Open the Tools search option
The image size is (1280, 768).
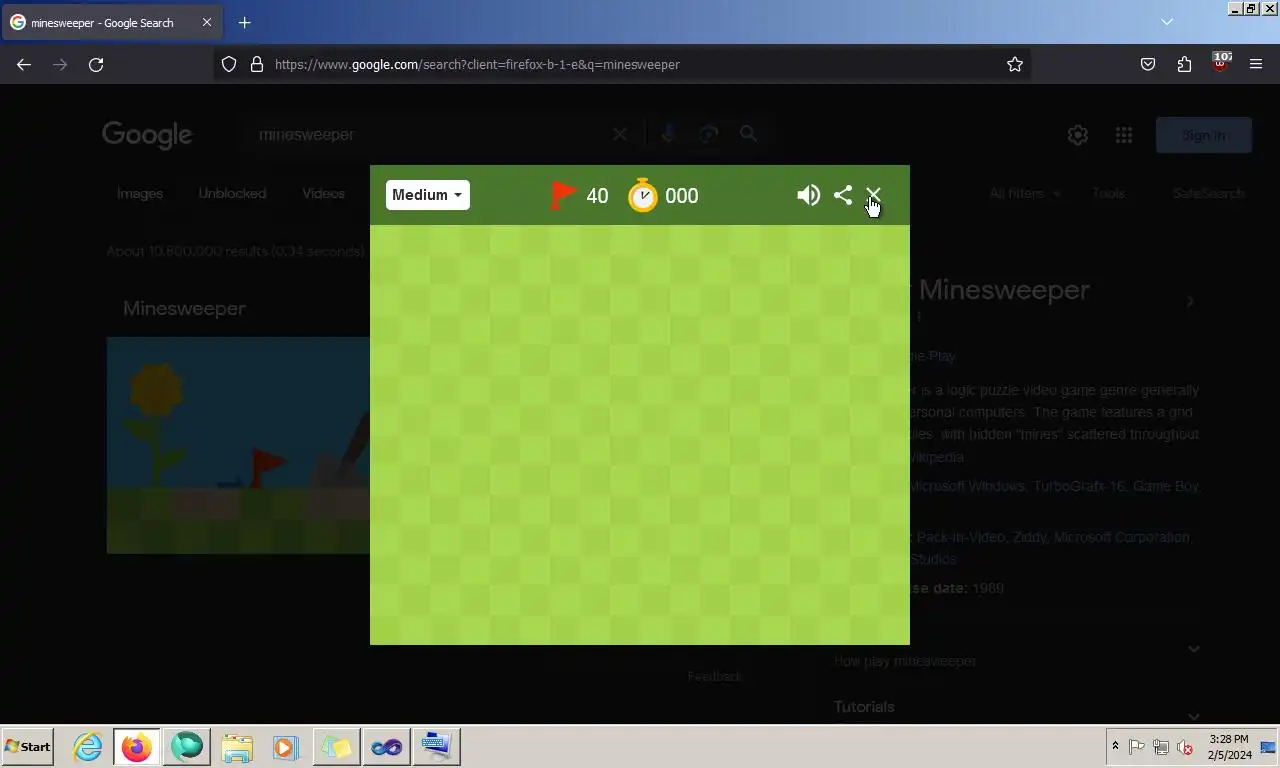click(x=1108, y=193)
